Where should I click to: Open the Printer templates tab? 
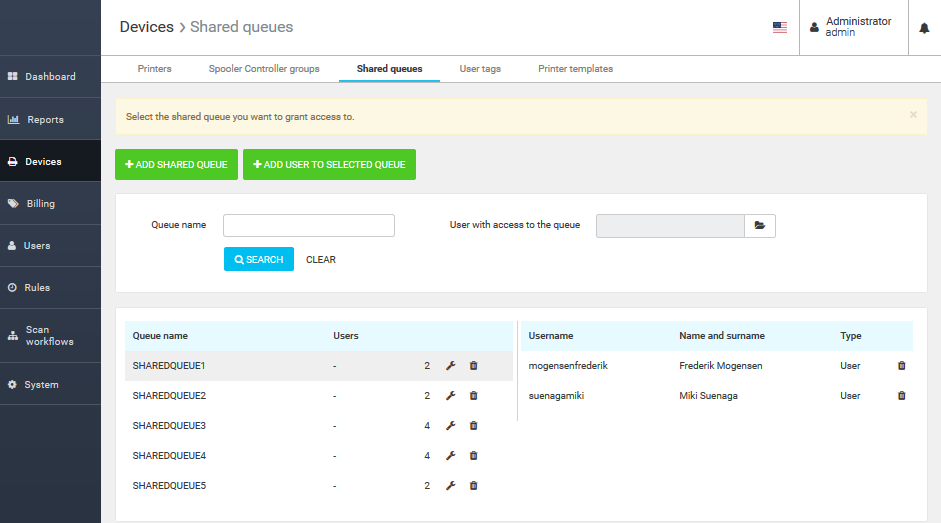(x=575, y=69)
